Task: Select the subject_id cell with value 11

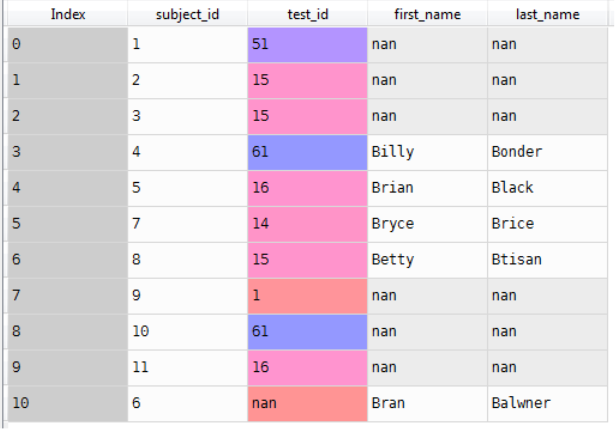Action: [x=187, y=367]
